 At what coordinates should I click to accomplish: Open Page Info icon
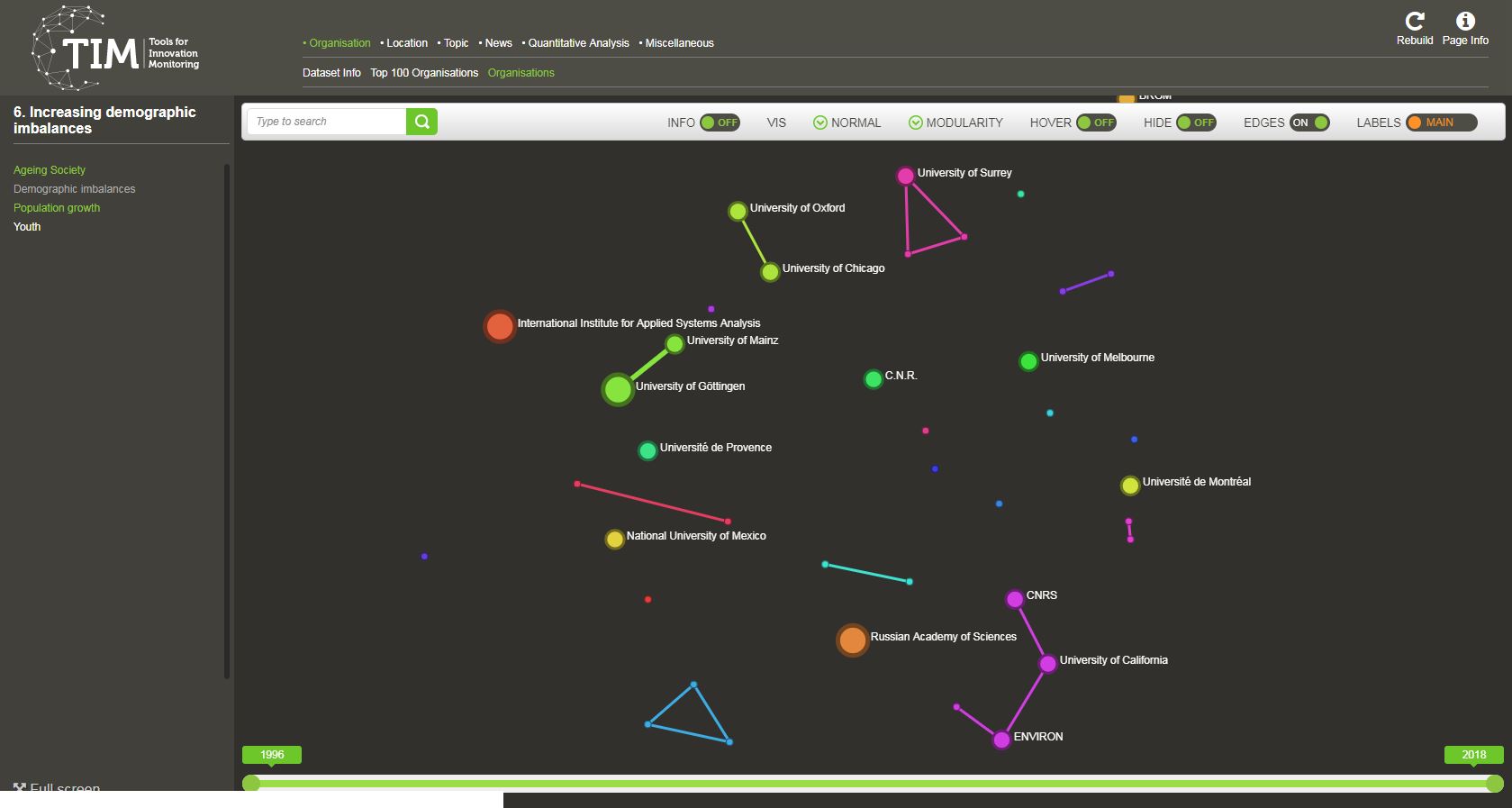click(1465, 21)
